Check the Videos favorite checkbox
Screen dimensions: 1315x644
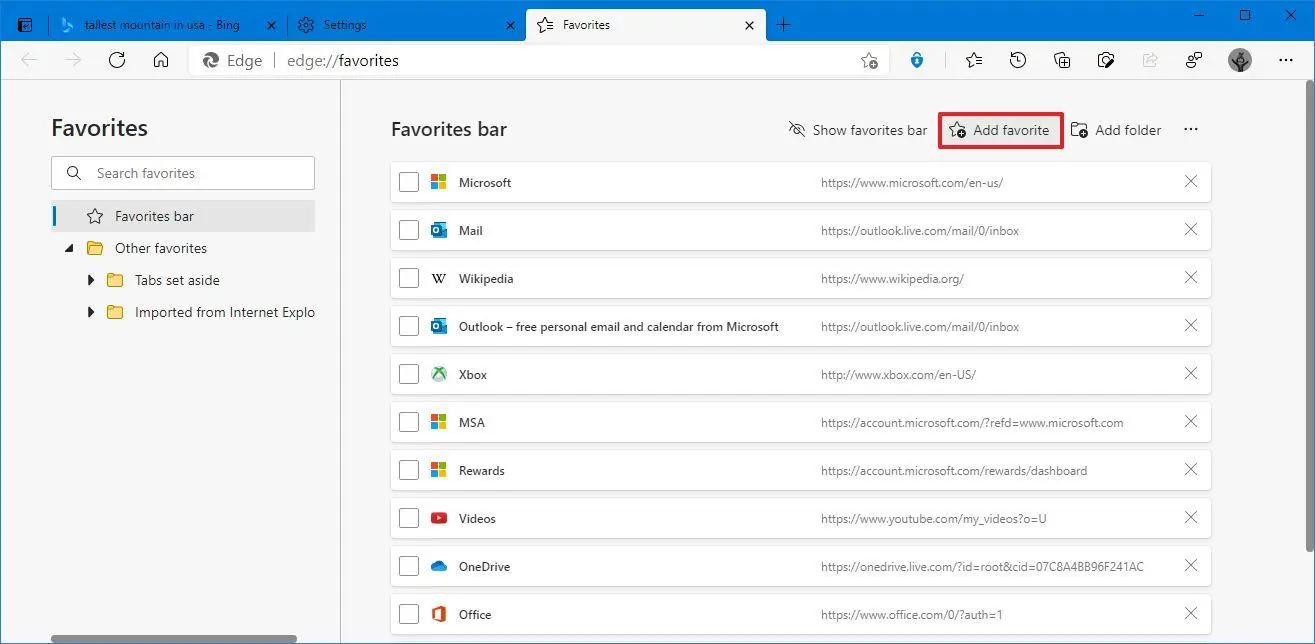[408, 518]
